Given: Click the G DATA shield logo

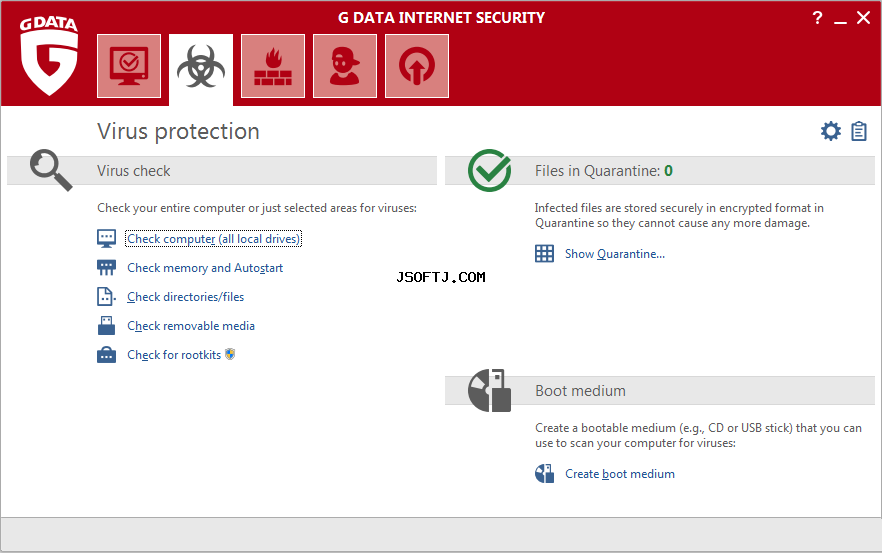Looking at the screenshot, I should pos(49,56).
